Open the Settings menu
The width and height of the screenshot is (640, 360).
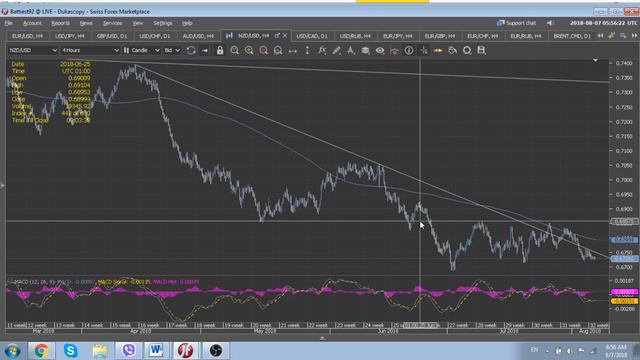pos(162,23)
